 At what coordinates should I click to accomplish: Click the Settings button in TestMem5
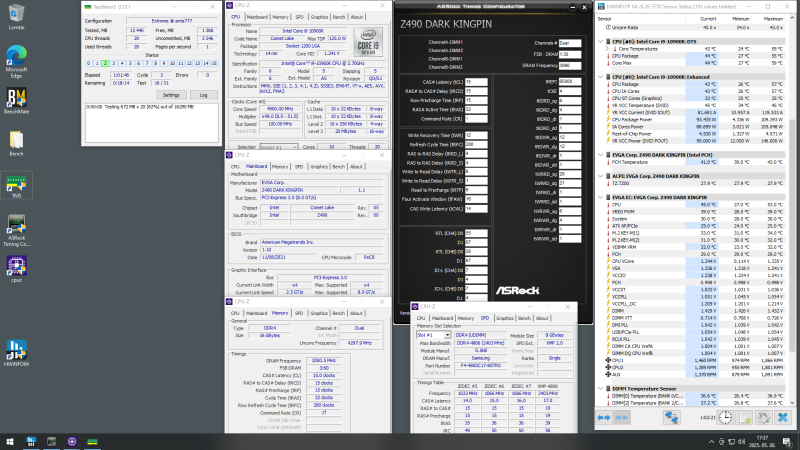[171, 95]
